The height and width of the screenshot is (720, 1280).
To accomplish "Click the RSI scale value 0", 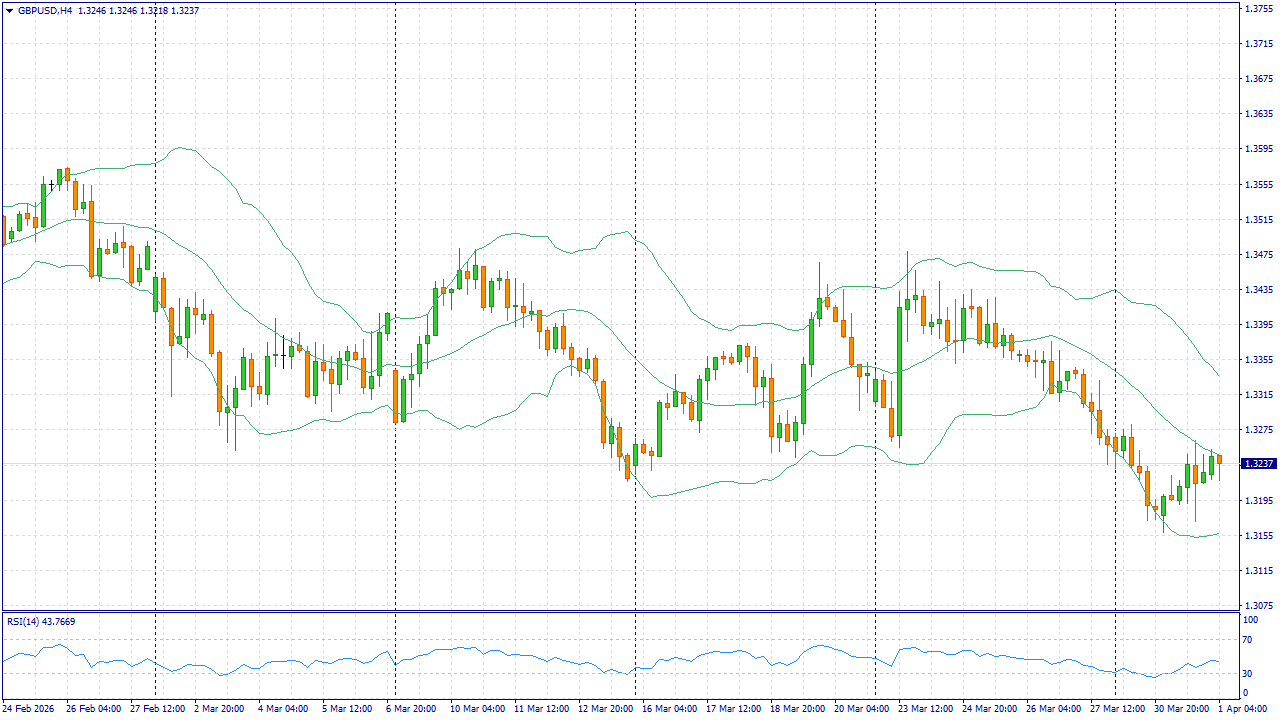I will 1245,693.
